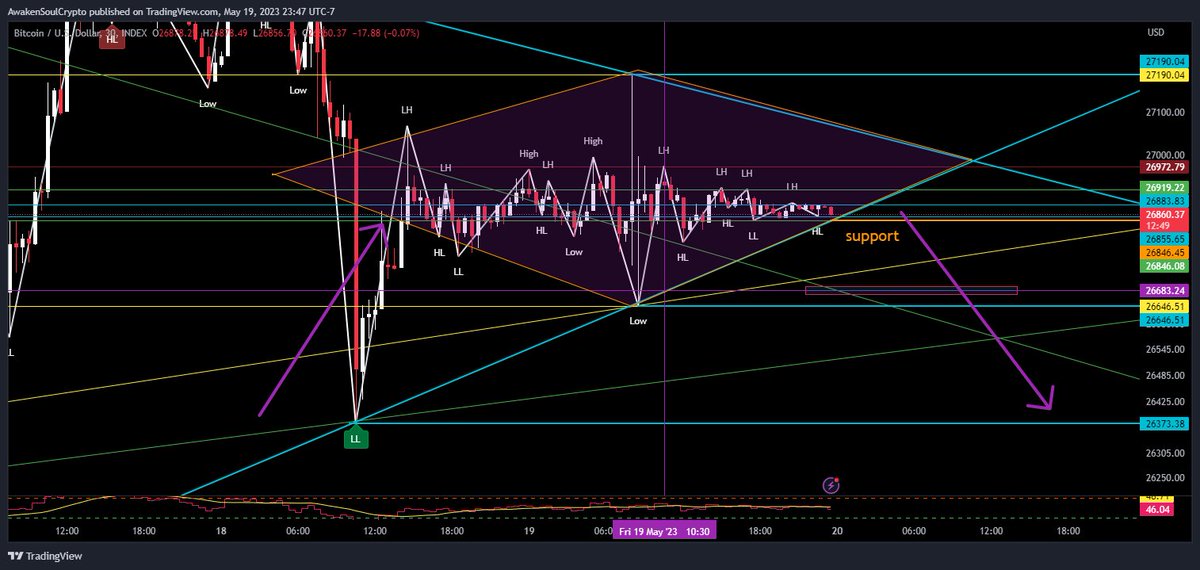Viewport: 1200px width, 570px height.
Task: Click the 26250.00 price axis tick
Action: click(x=1164, y=477)
